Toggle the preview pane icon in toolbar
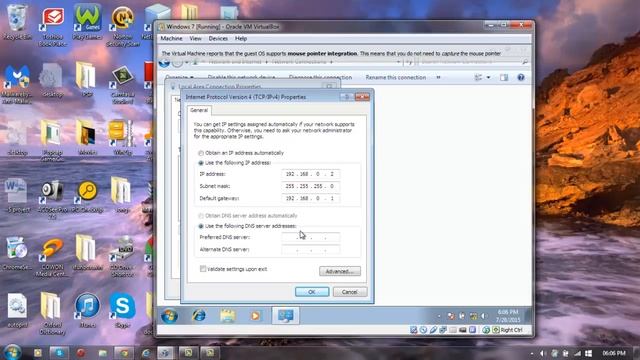The width and height of the screenshot is (640, 360). (504, 77)
